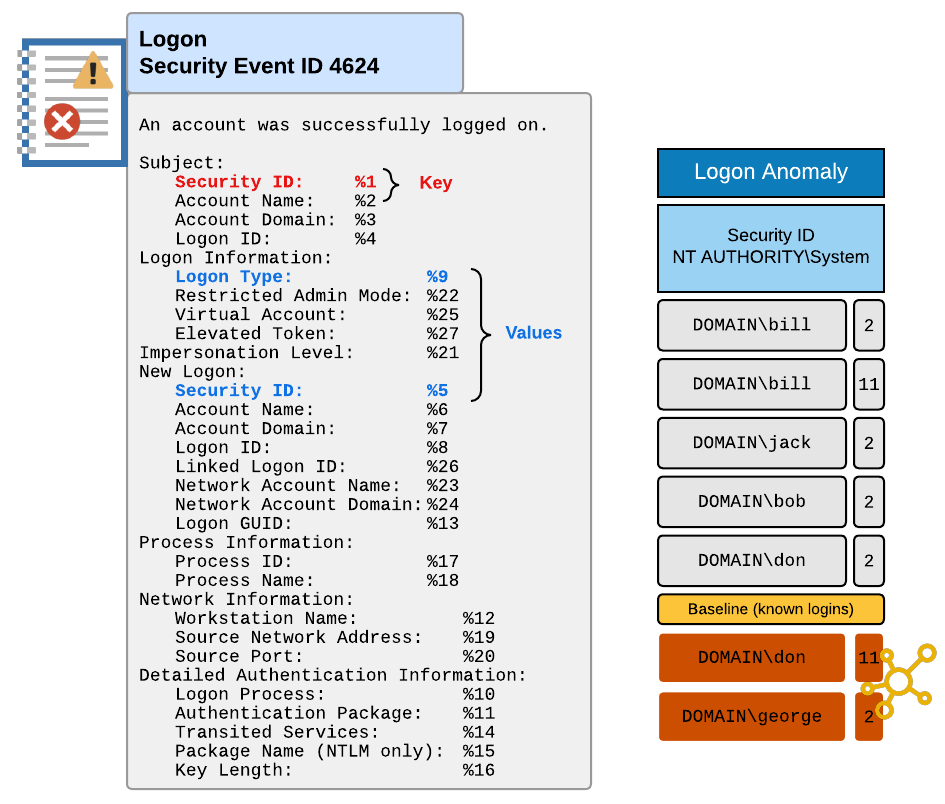Click the blue "Values" label
The width and height of the screenshot is (945, 804).
pos(533,333)
